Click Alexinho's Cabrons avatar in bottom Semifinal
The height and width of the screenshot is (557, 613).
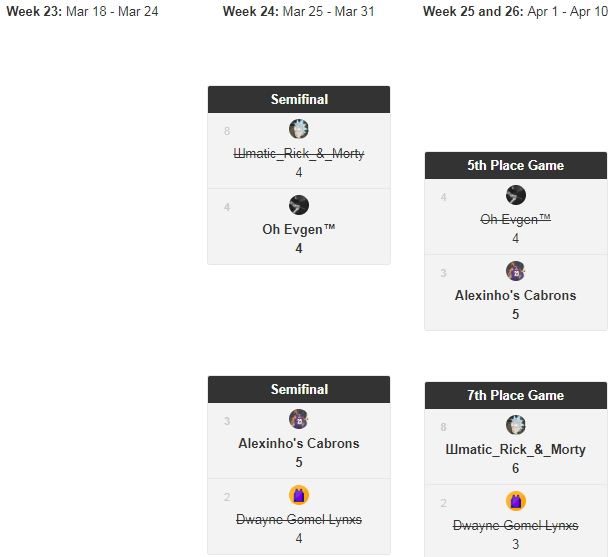(299, 419)
